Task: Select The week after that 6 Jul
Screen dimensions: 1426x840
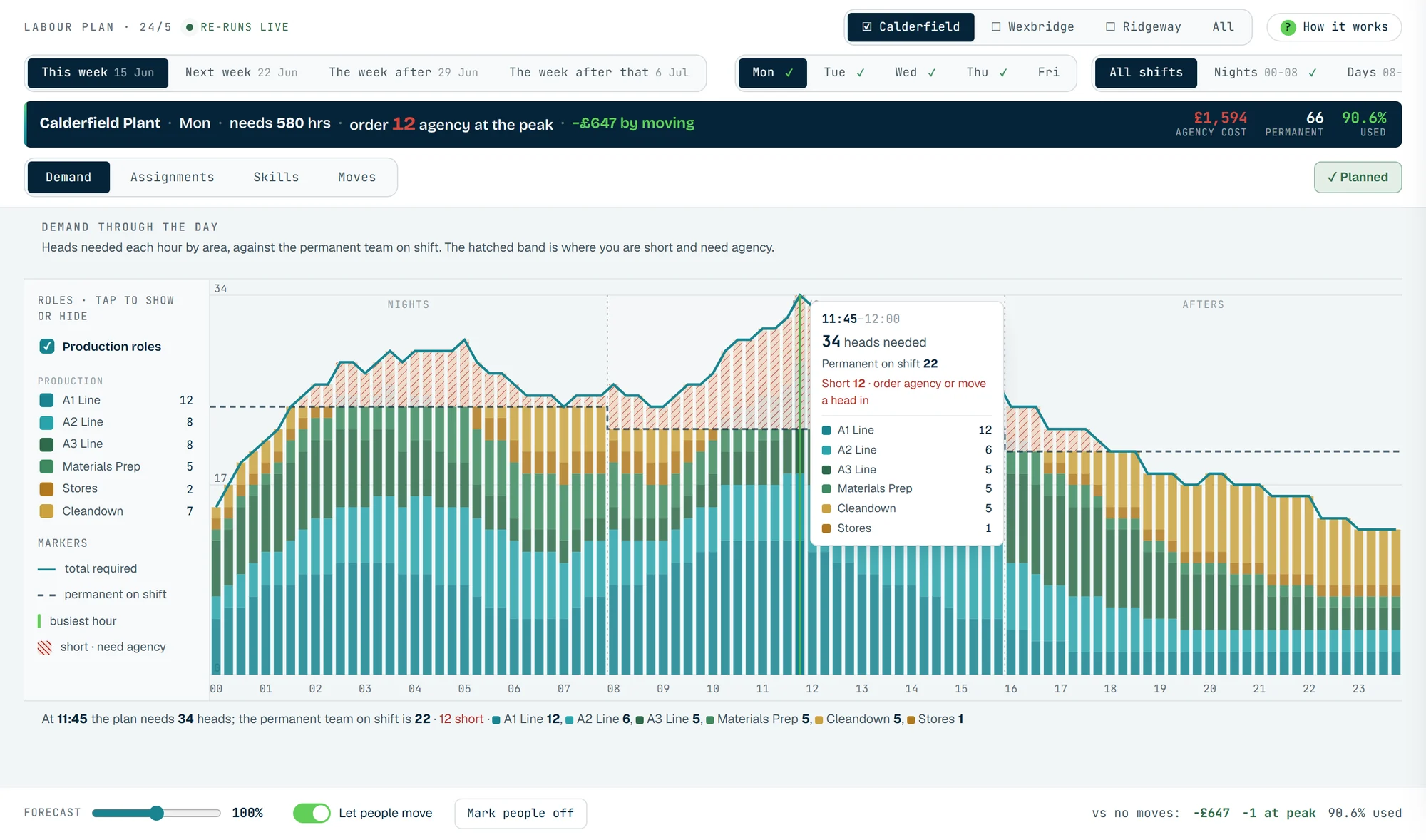Action: (599, 73)
